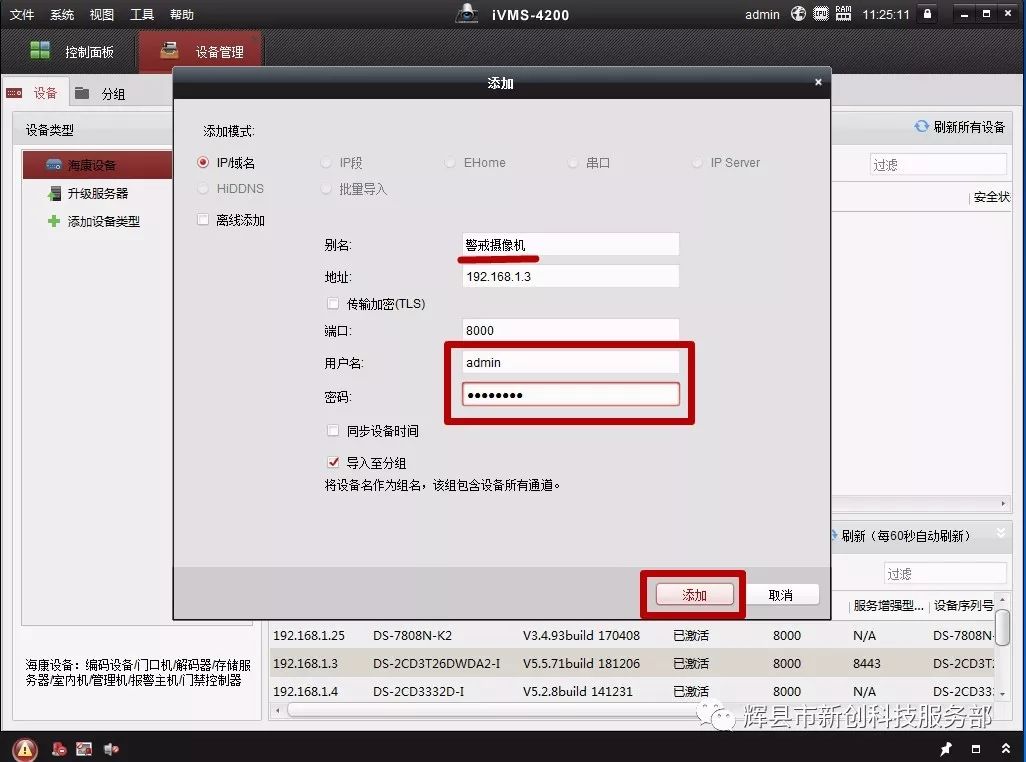Image resolution: width=1026 pixels, height=762 pixels.
Task: Click the 服务增强型 column header
Action: [889, 606]
